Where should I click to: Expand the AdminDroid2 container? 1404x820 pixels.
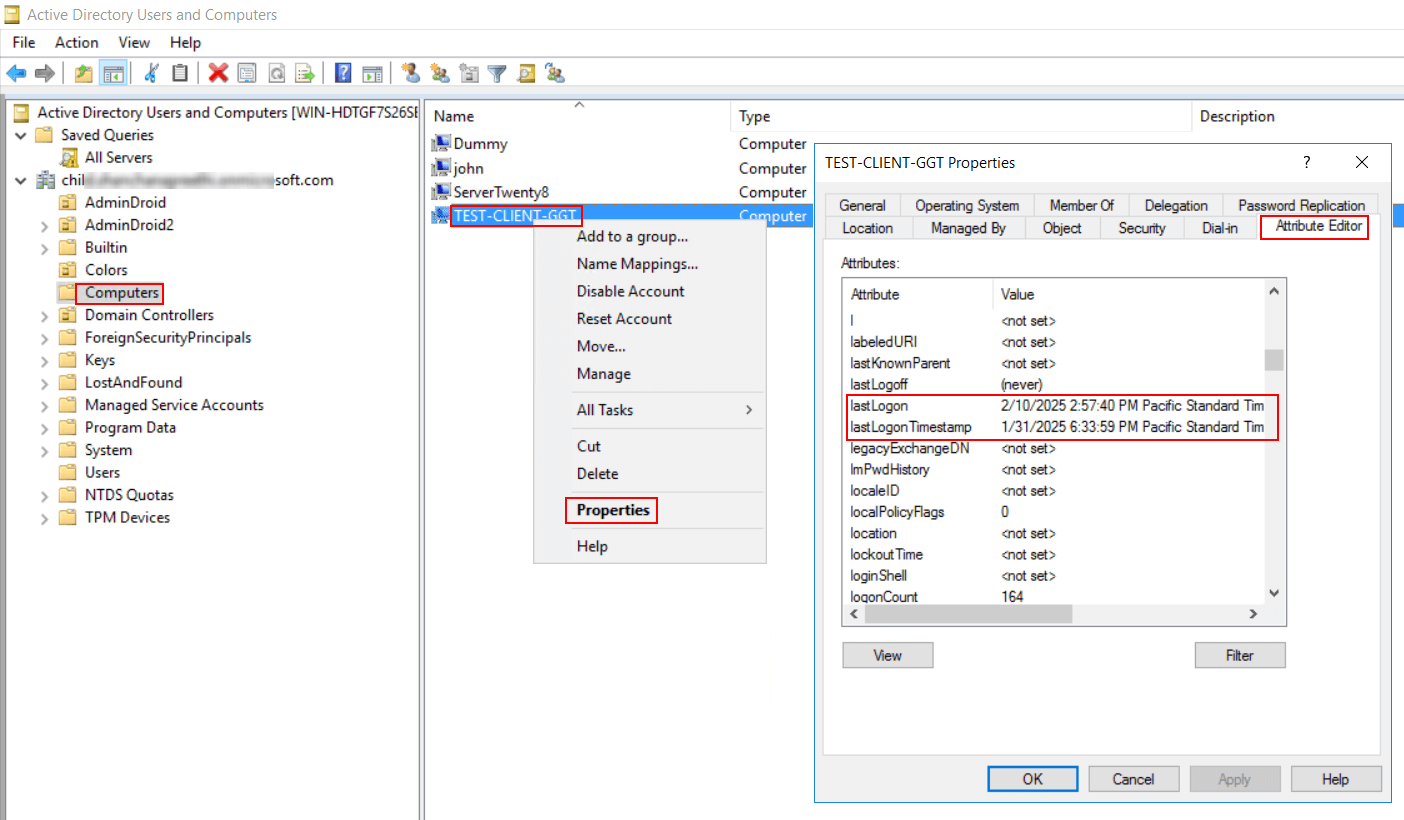click(44, 224)
